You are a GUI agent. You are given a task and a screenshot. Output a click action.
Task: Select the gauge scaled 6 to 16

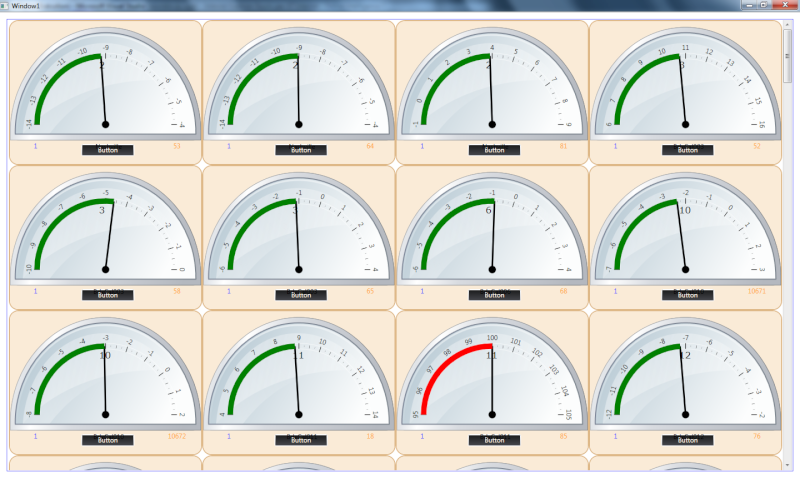pyautogui.click(x=686, y=84)
